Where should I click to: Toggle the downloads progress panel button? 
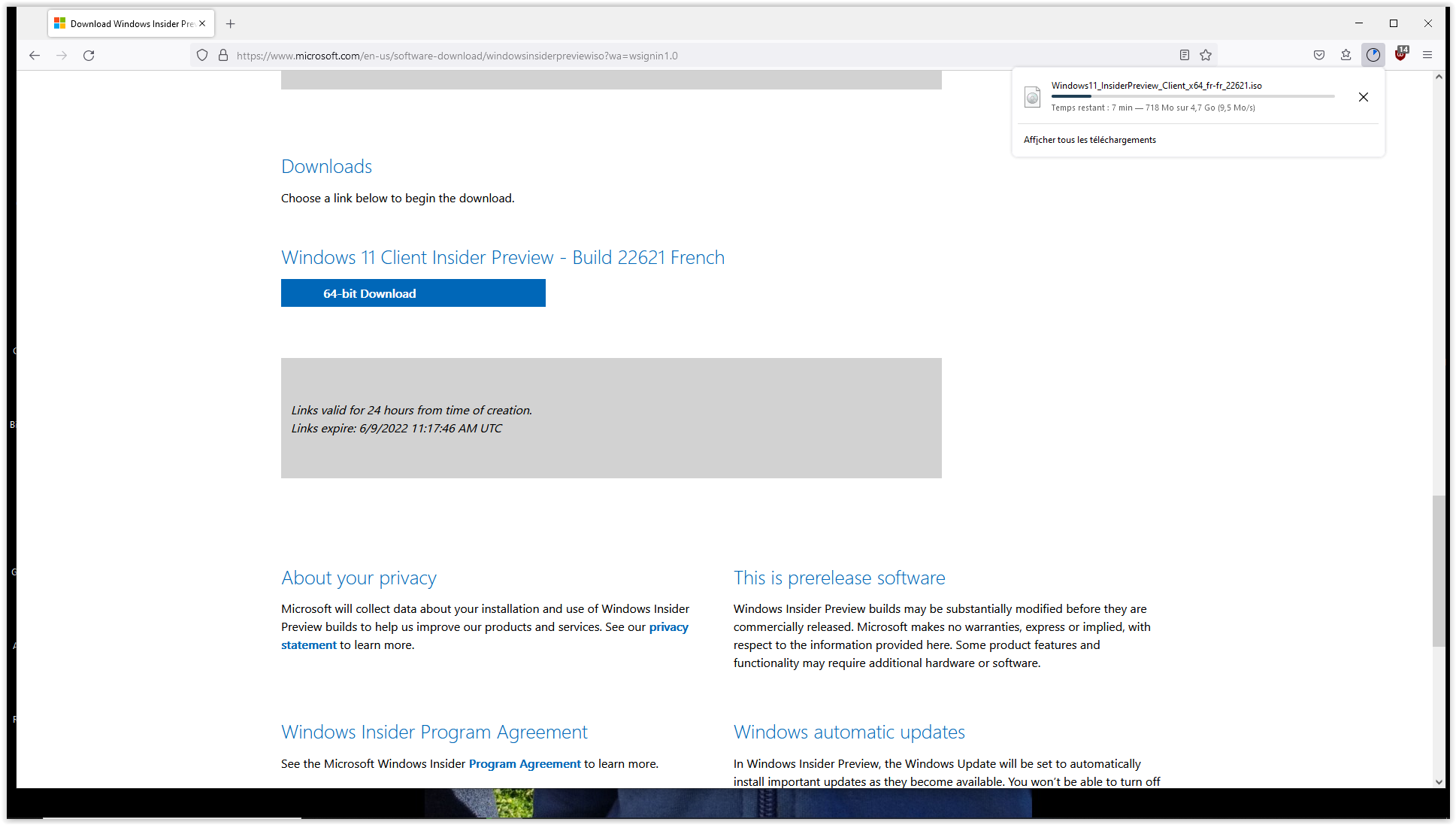pyautogui.click(x=1373, y=55)
